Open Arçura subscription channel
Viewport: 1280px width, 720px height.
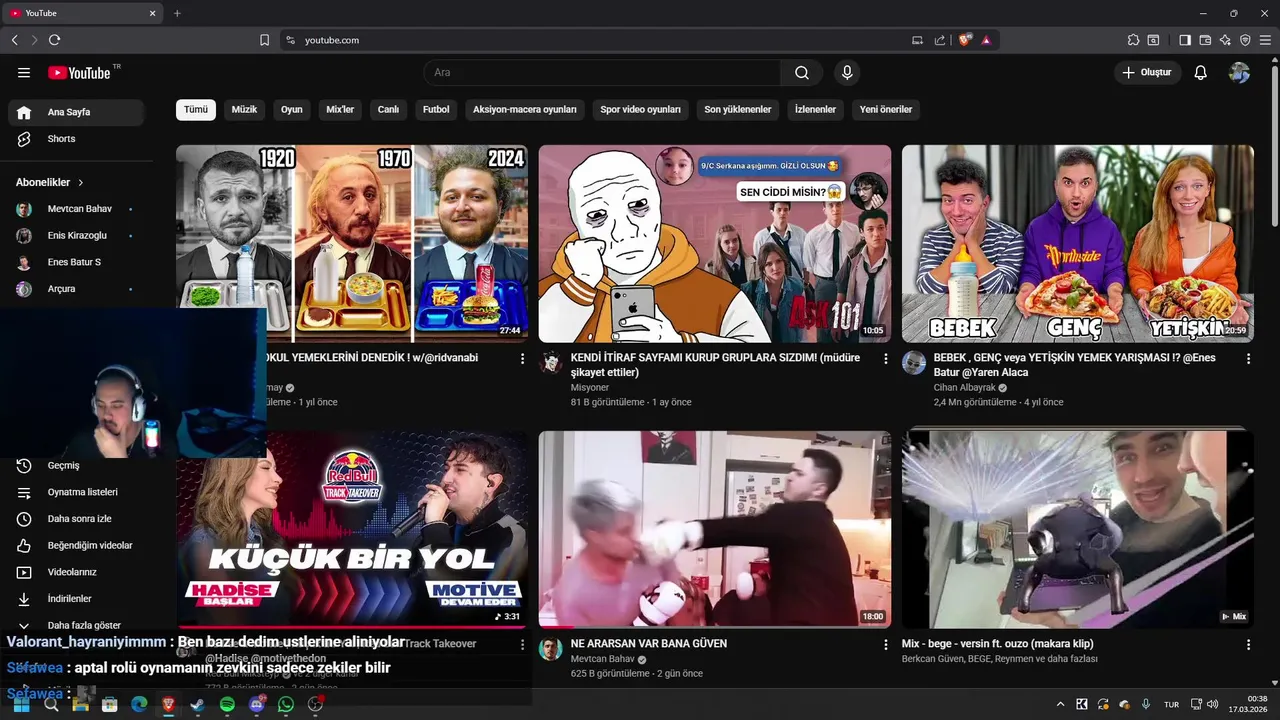click(x=76, y=289)
